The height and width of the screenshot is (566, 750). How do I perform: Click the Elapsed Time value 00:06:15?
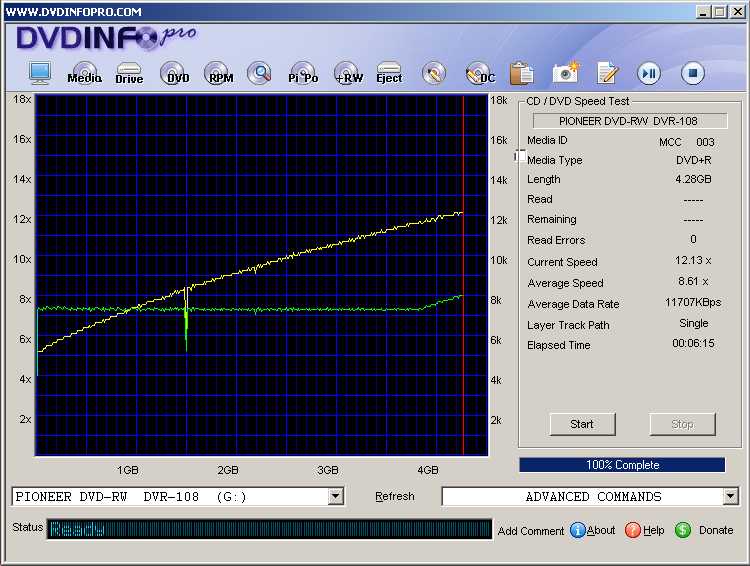[x=693, y=344]
